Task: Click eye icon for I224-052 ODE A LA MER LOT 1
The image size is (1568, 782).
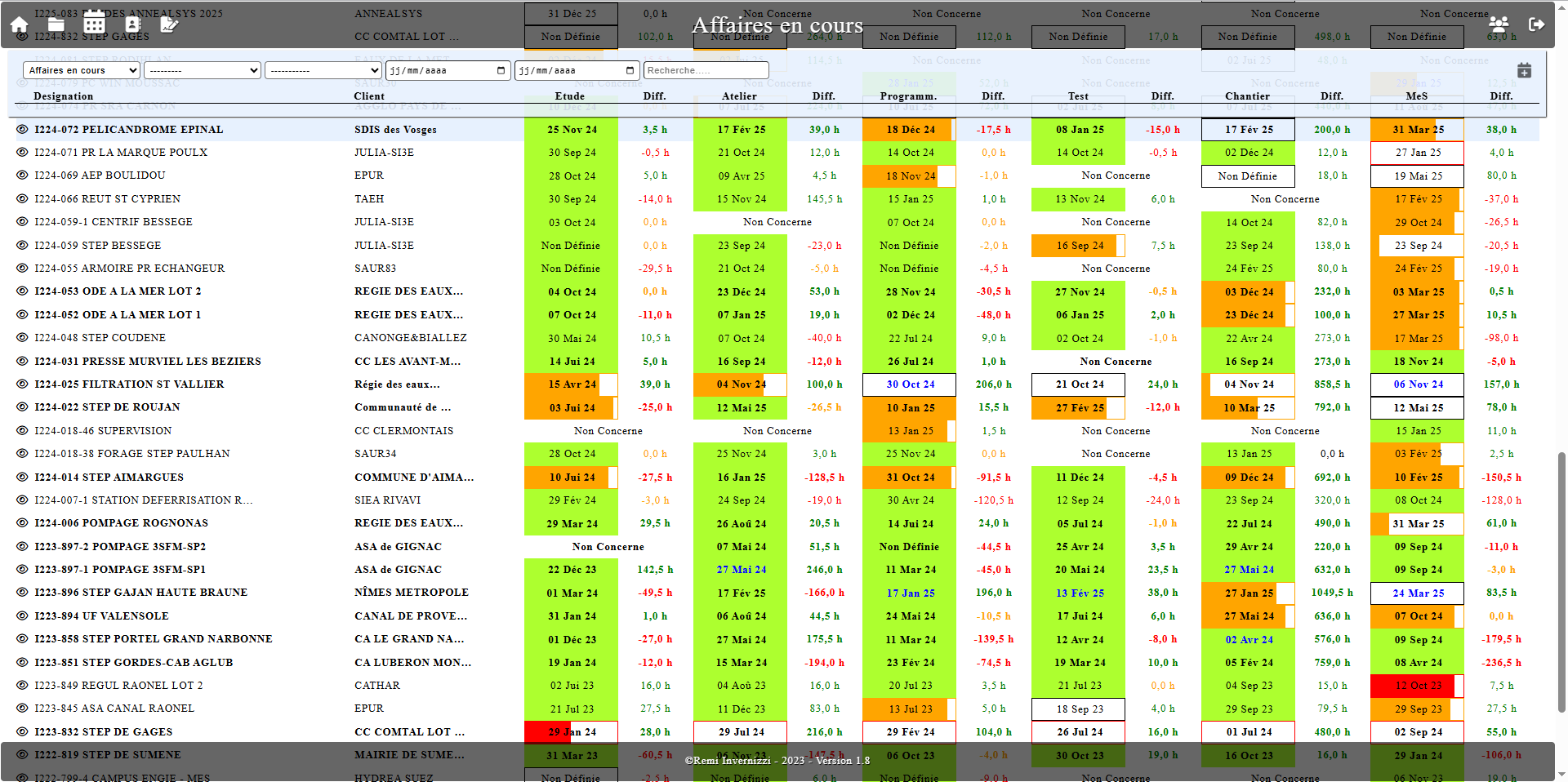Action: click(22, 314)
